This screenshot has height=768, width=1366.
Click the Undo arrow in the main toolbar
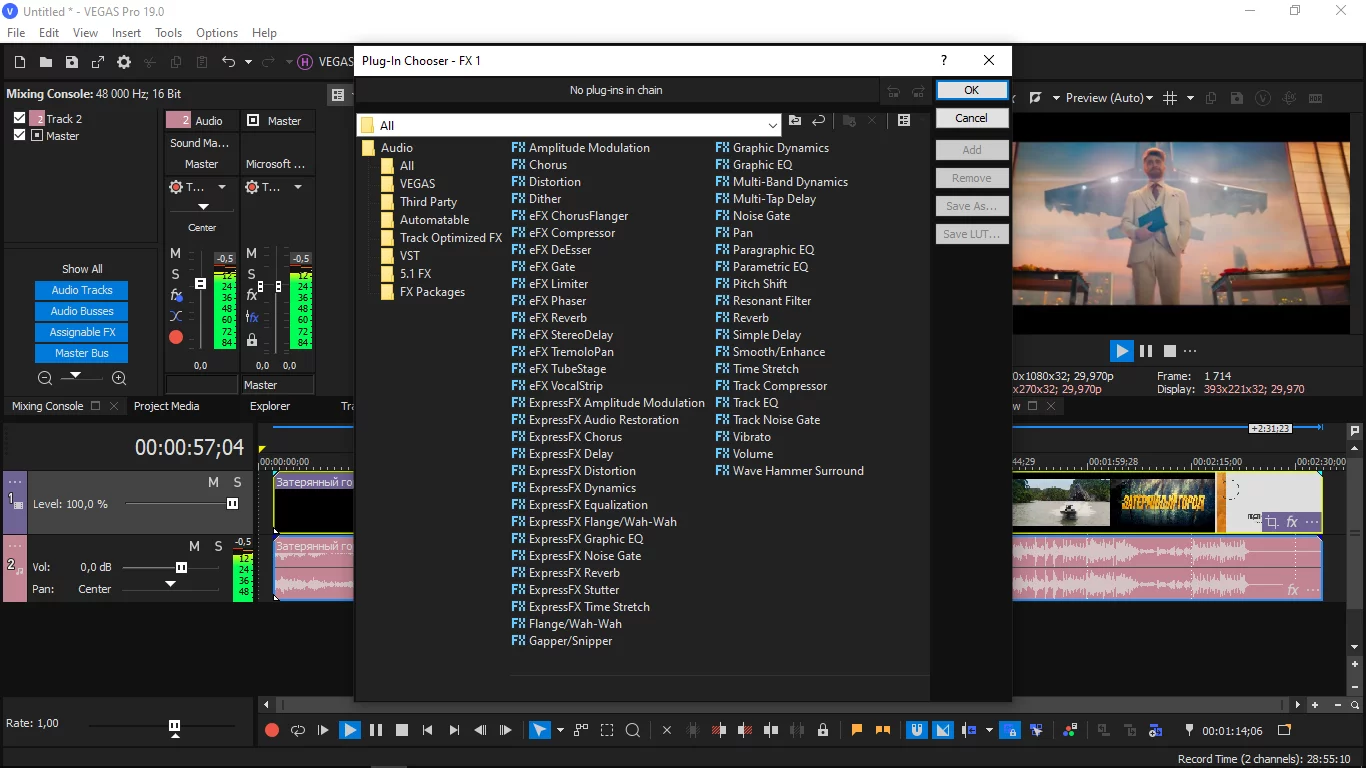(228, 62)
